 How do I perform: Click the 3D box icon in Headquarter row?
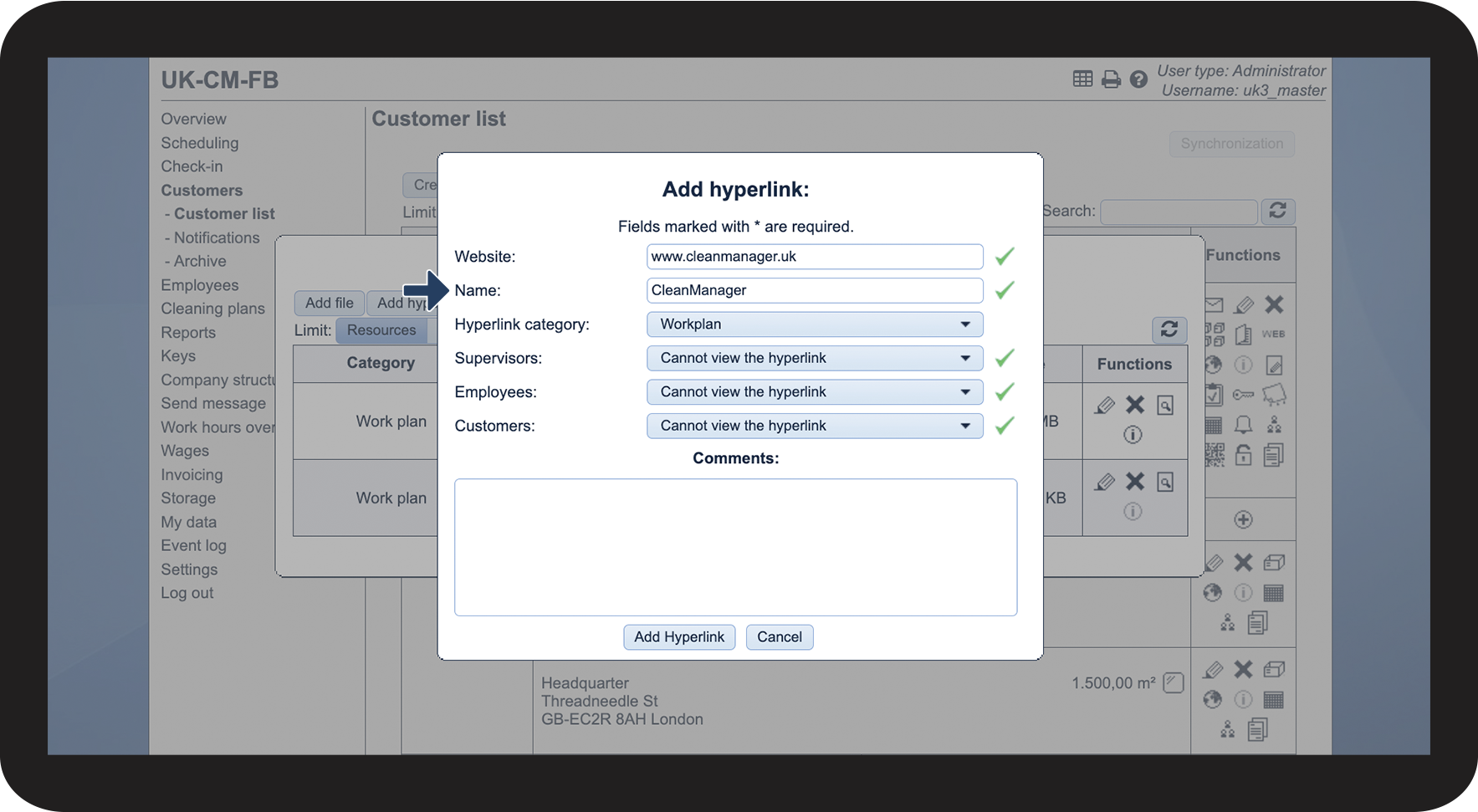tap(1274, 669)
